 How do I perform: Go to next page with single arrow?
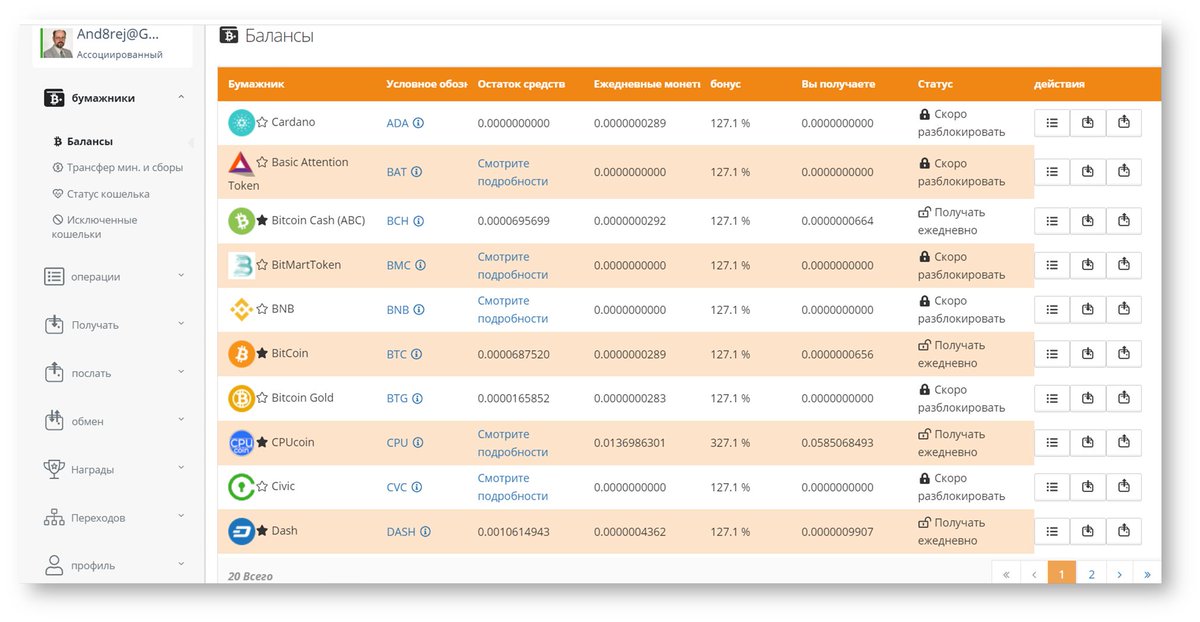[x=1119, y=574]
